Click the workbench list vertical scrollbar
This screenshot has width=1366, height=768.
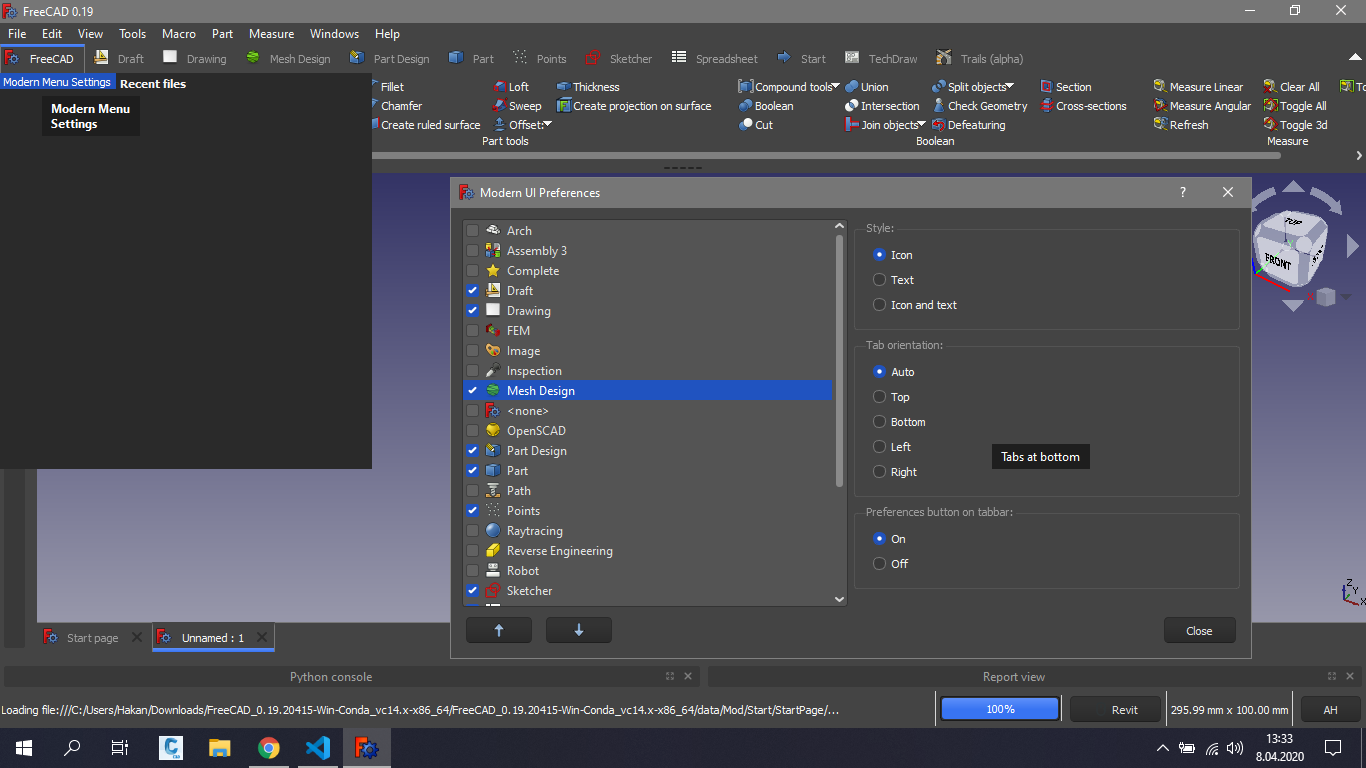[839, 360]
